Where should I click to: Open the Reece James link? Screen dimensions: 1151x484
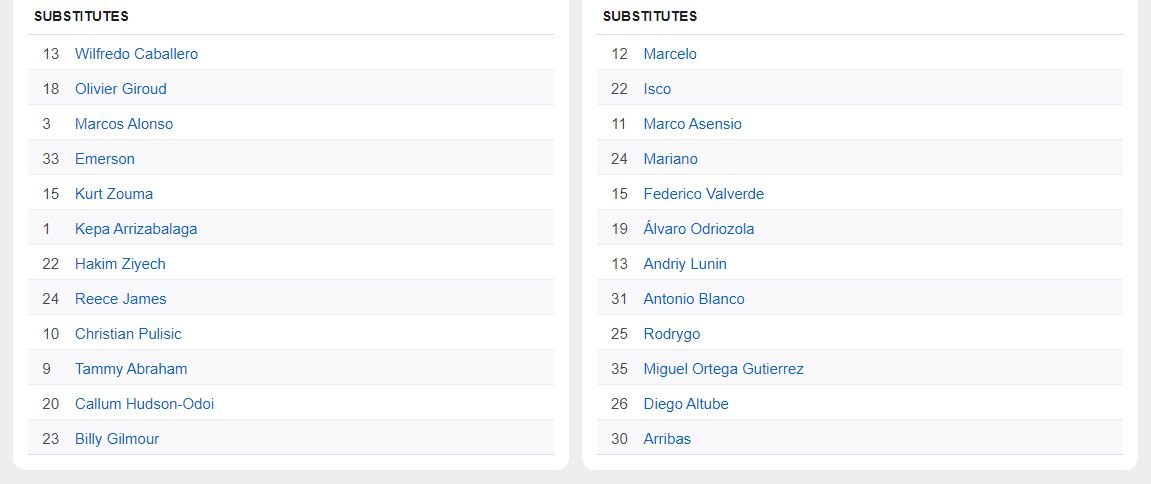[120, 299]
